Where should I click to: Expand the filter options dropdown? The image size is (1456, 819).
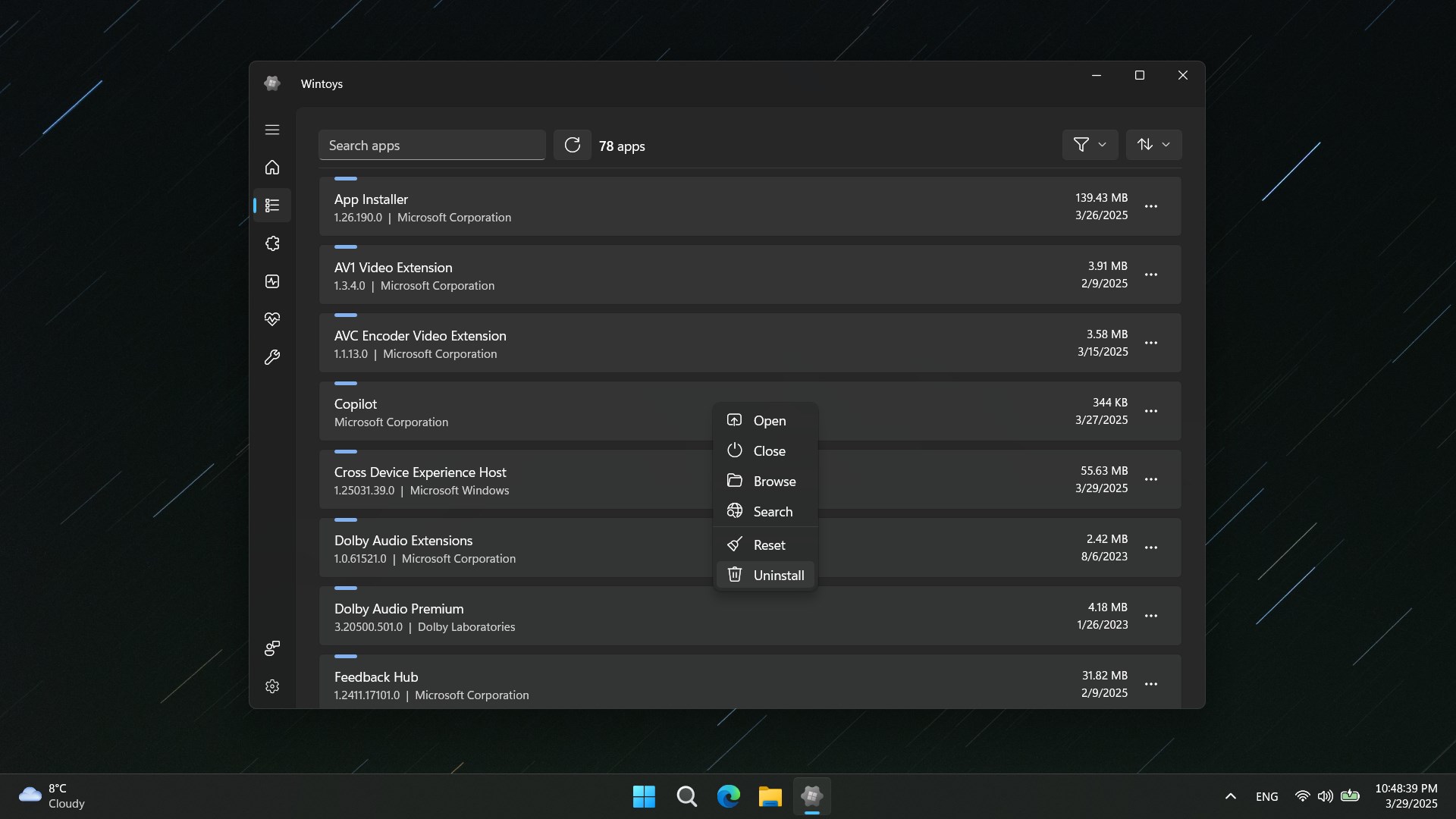[1090, 144]
